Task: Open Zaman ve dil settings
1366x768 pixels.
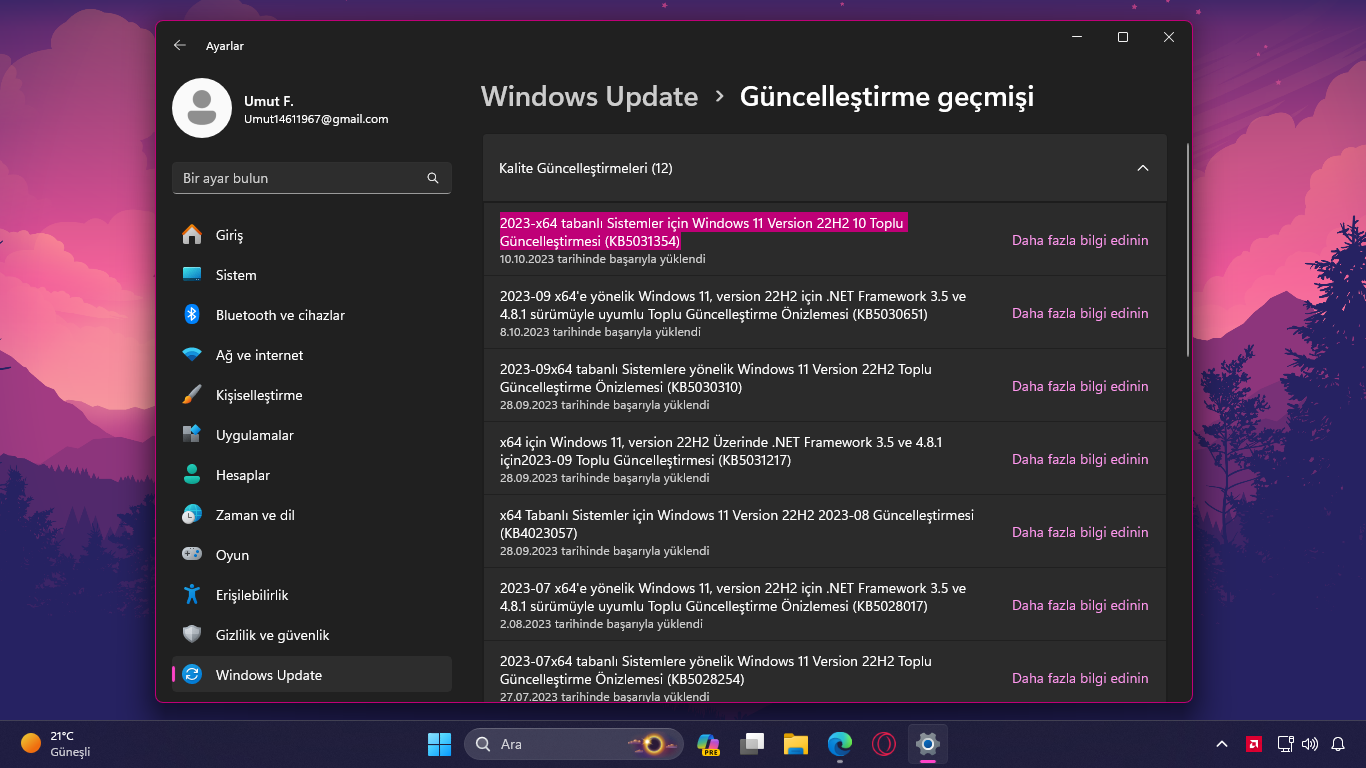Action: coord(312,515)
